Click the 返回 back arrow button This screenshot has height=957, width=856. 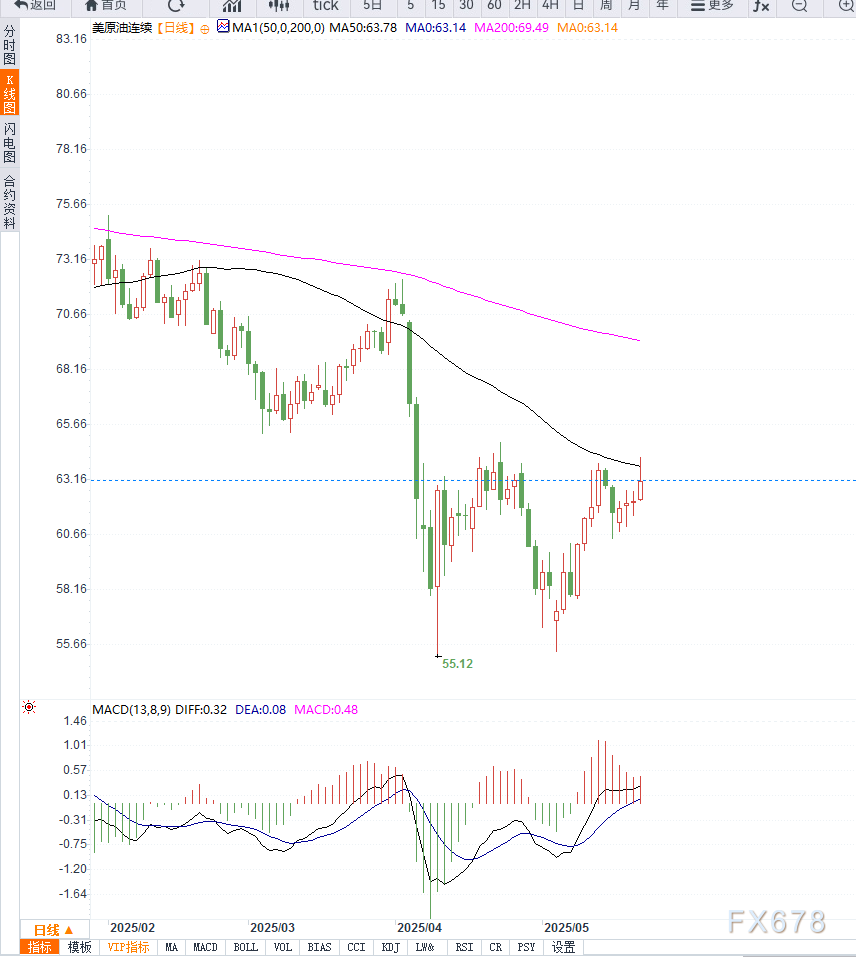tap(34, 6)
